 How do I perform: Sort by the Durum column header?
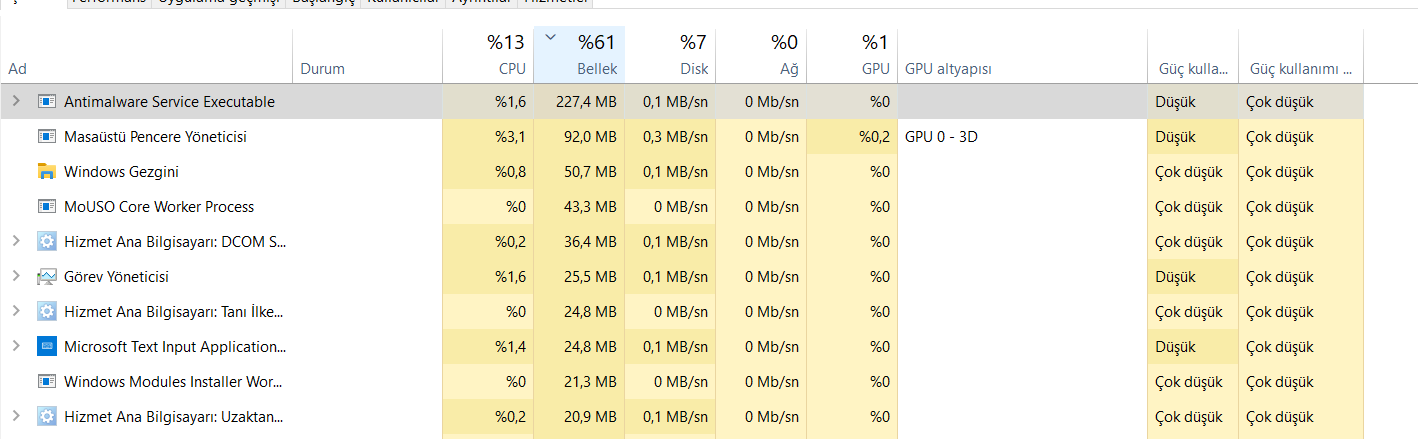click(x=367, y=55)
